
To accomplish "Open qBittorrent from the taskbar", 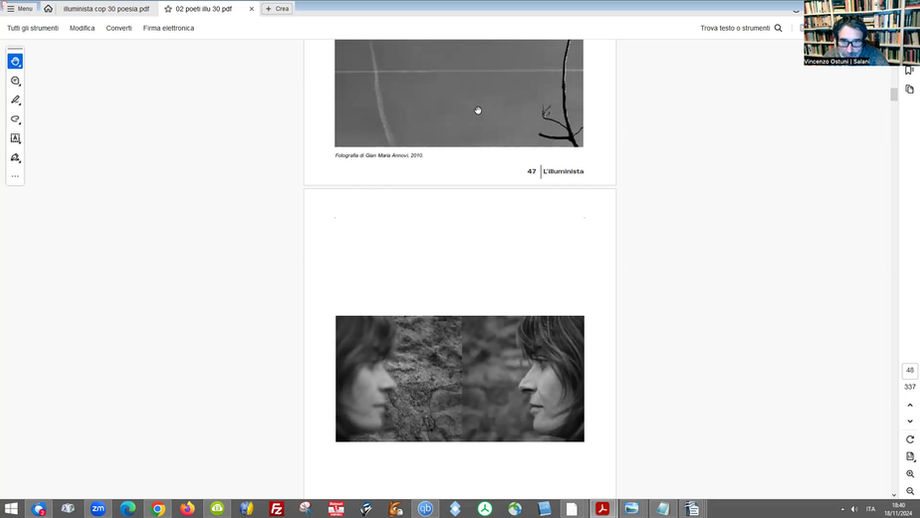I will coord(425,509).
